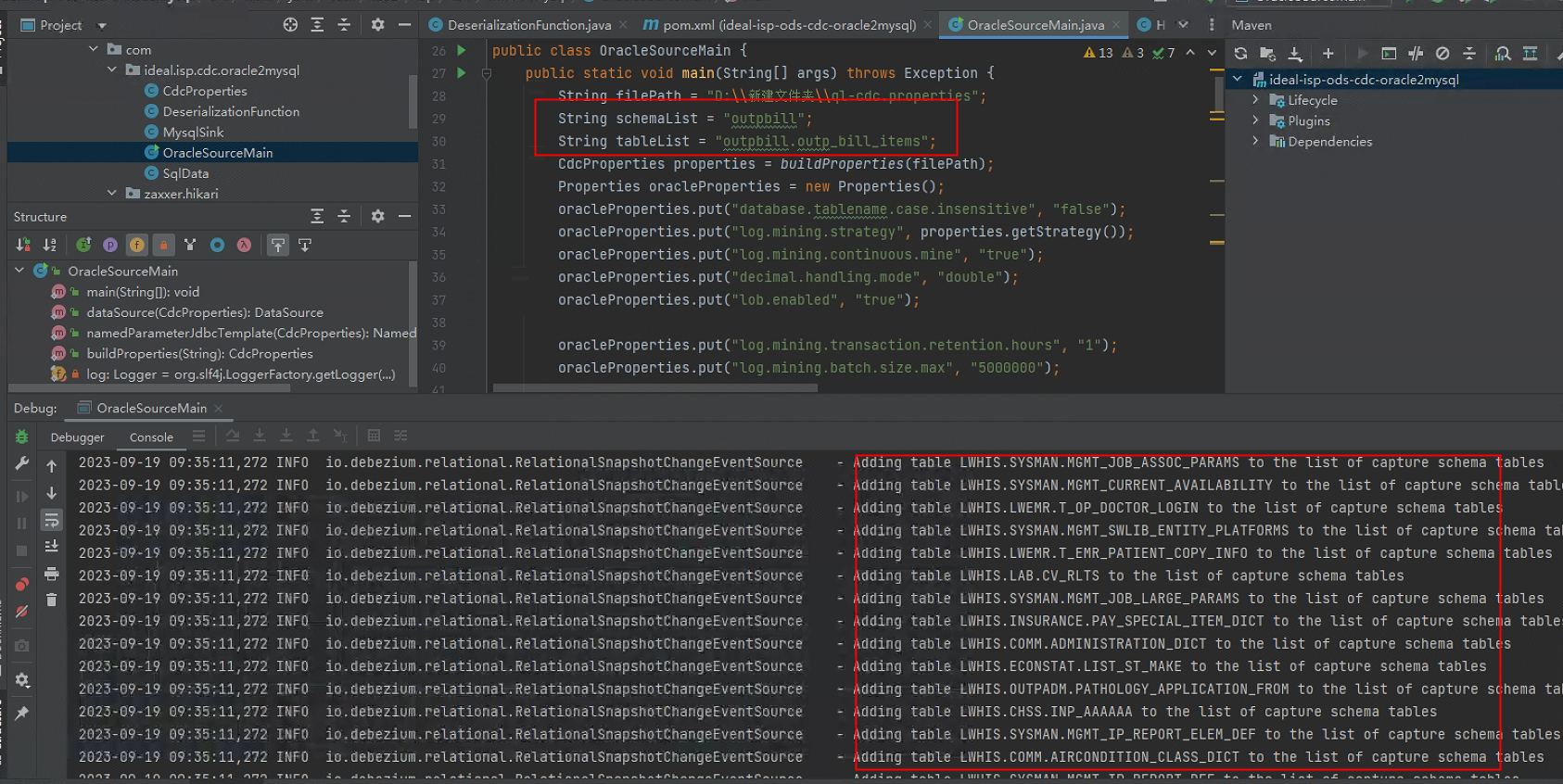
Task: Toggle soft-wrap in console
Action: click(x=52, y=520)
